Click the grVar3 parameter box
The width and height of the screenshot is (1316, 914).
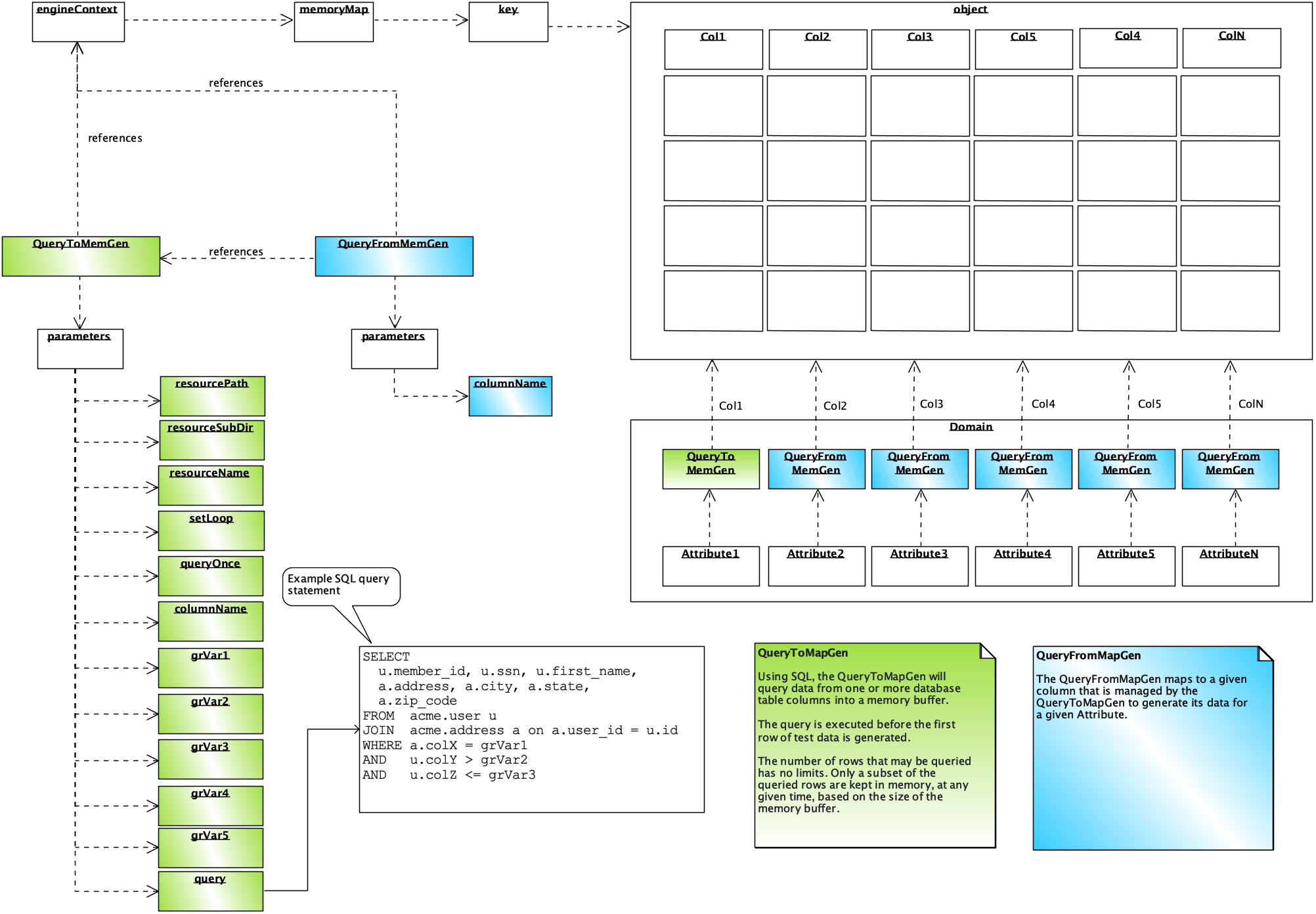pos(210,760)
